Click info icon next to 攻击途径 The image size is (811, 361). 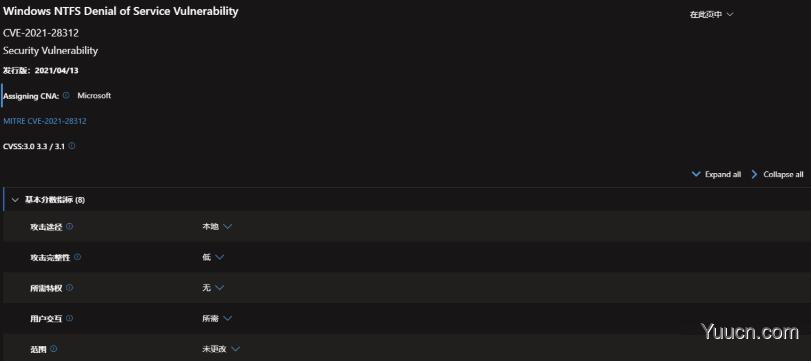(70, 227)
